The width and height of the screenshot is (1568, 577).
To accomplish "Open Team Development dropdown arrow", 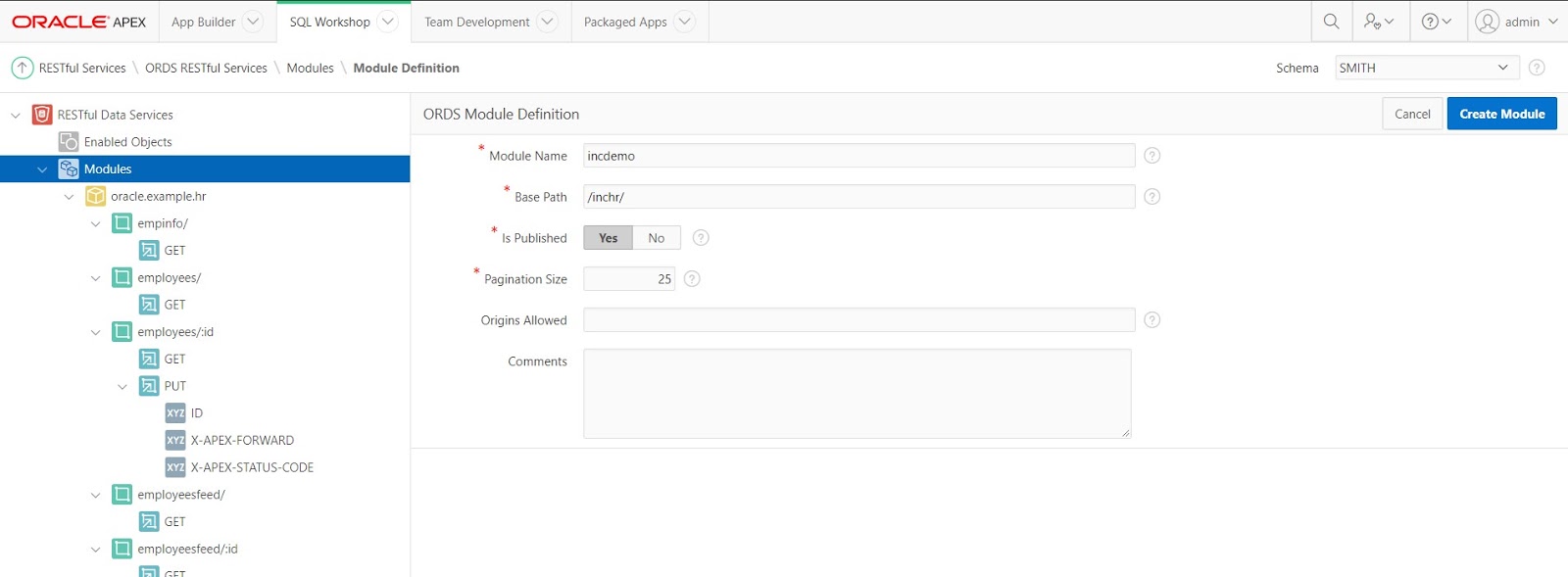I will 548,22.
